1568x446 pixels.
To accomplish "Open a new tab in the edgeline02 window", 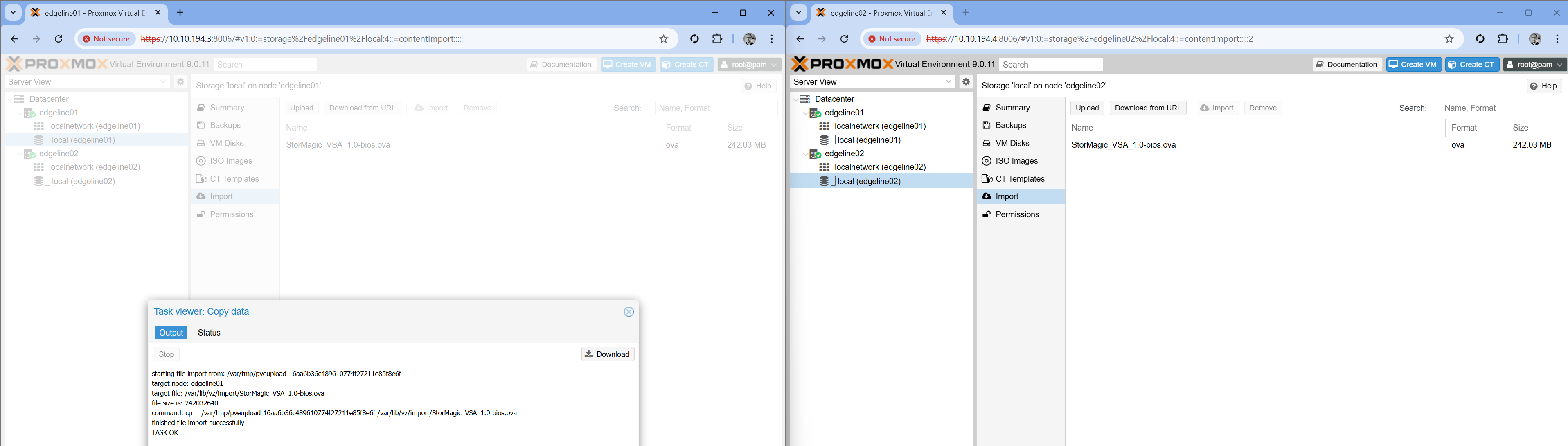I will (x=965, y=13).
